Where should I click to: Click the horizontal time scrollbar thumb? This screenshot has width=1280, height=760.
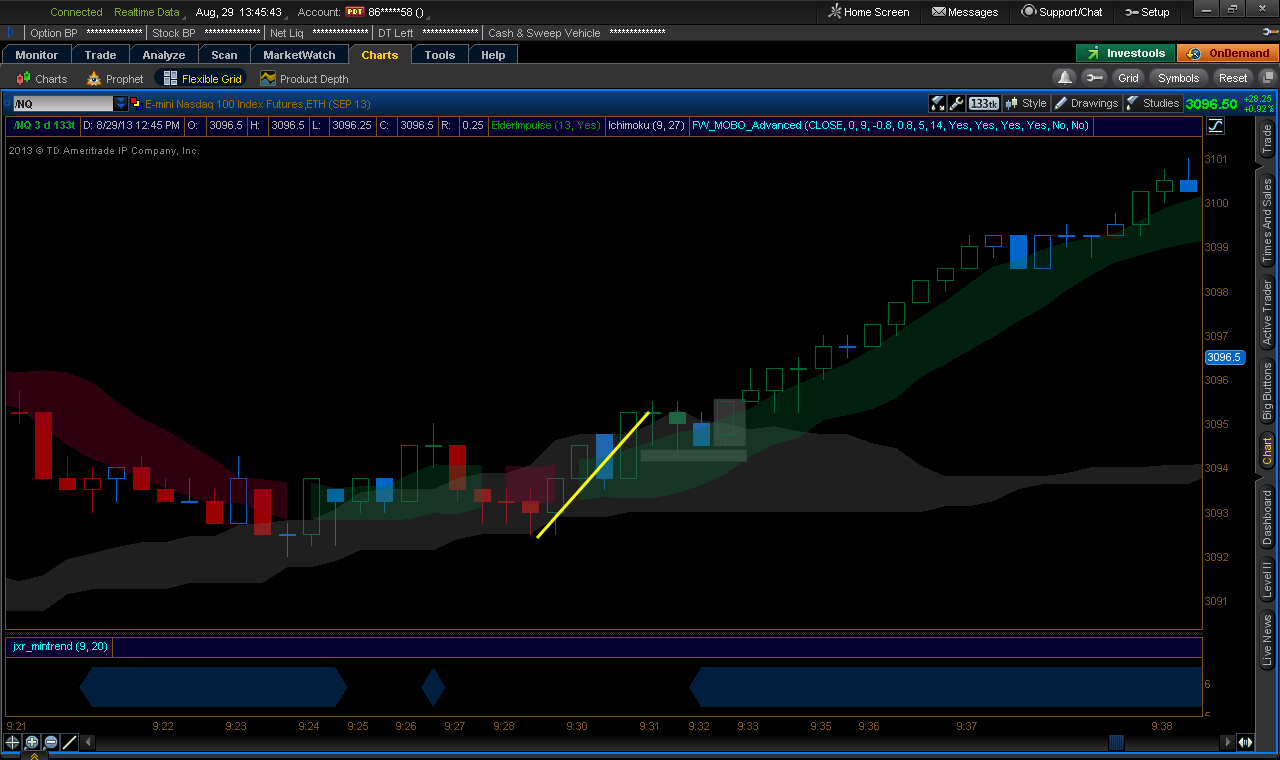point(1116,742)
